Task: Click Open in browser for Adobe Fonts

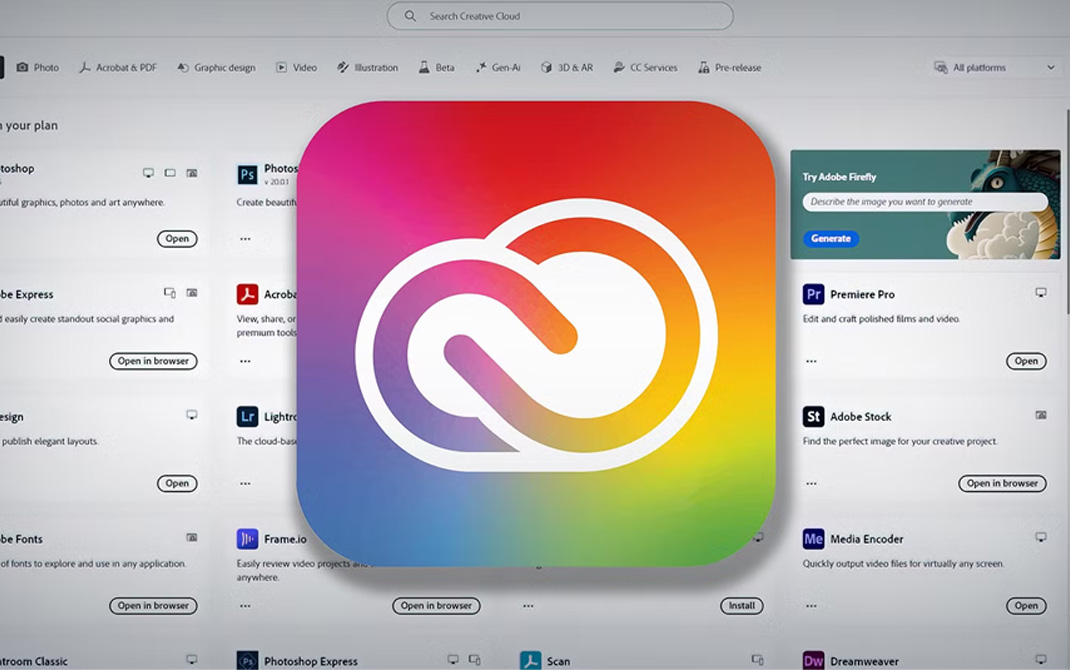Action: pyautogui.click(x=153, y=605)
